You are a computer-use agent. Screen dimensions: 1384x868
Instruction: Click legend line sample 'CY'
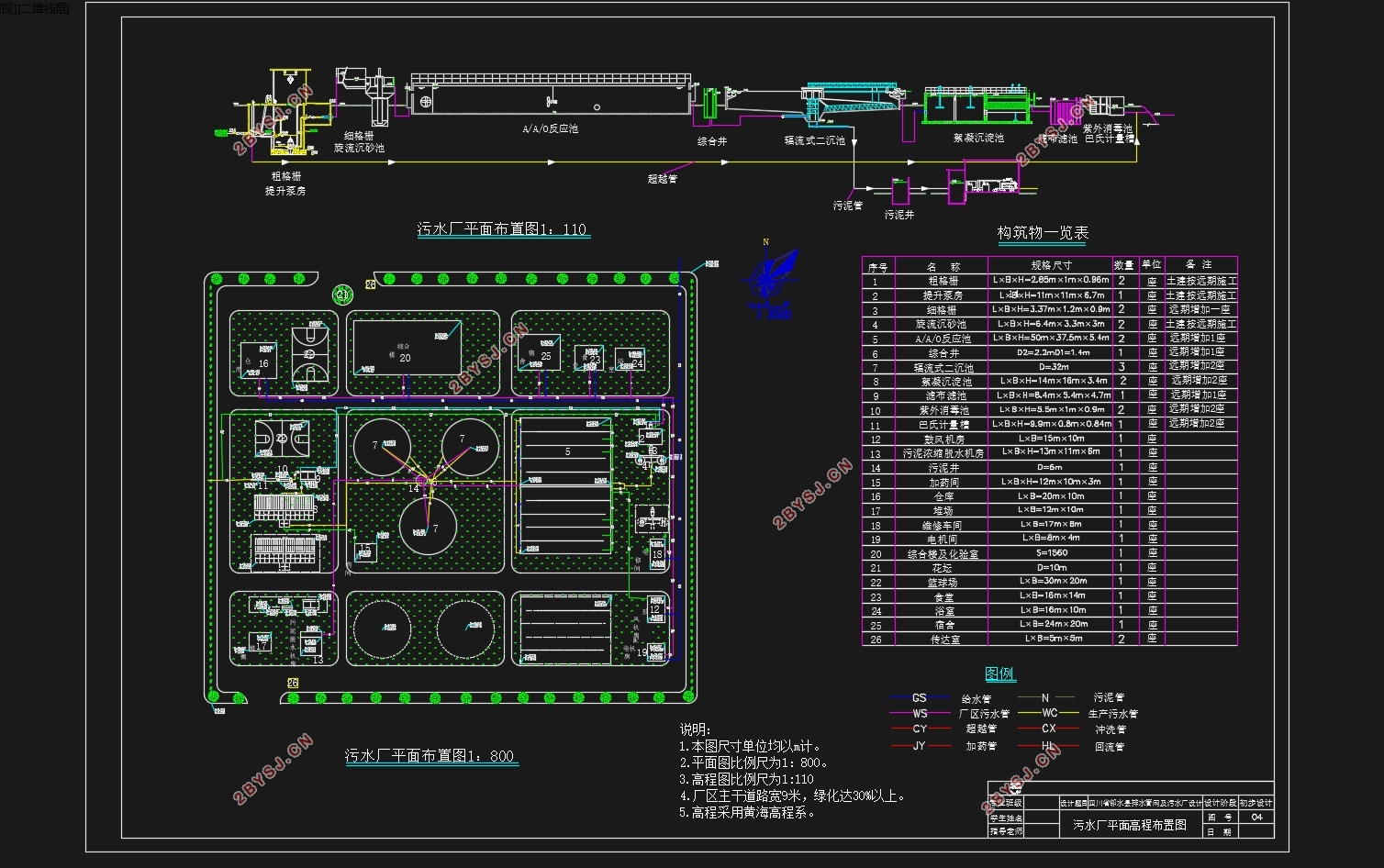pyautogui.click(x=920, y=729)
